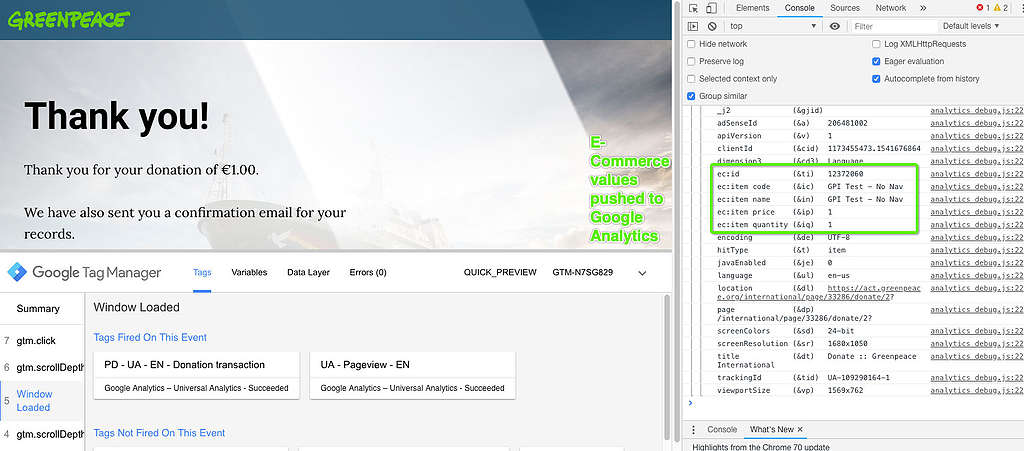1024x451 pixels.
Task: Click the encoding value UTF-8
Action: tap(839, 238)
